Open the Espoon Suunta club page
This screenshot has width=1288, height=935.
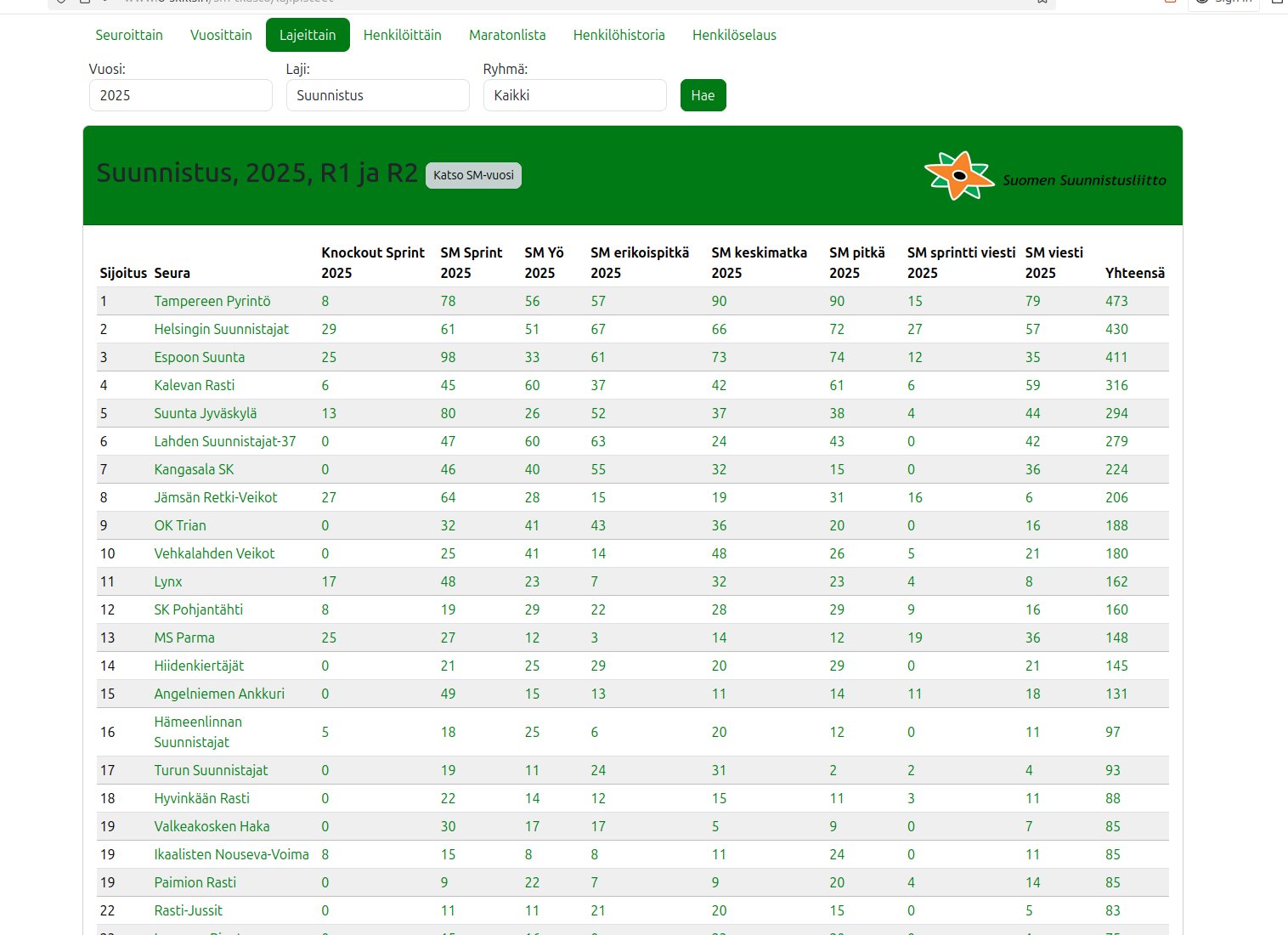199,357
